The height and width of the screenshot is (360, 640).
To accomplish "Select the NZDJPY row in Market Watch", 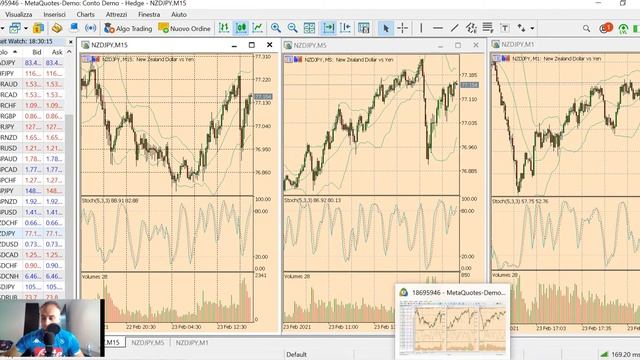I will [32, 233].
